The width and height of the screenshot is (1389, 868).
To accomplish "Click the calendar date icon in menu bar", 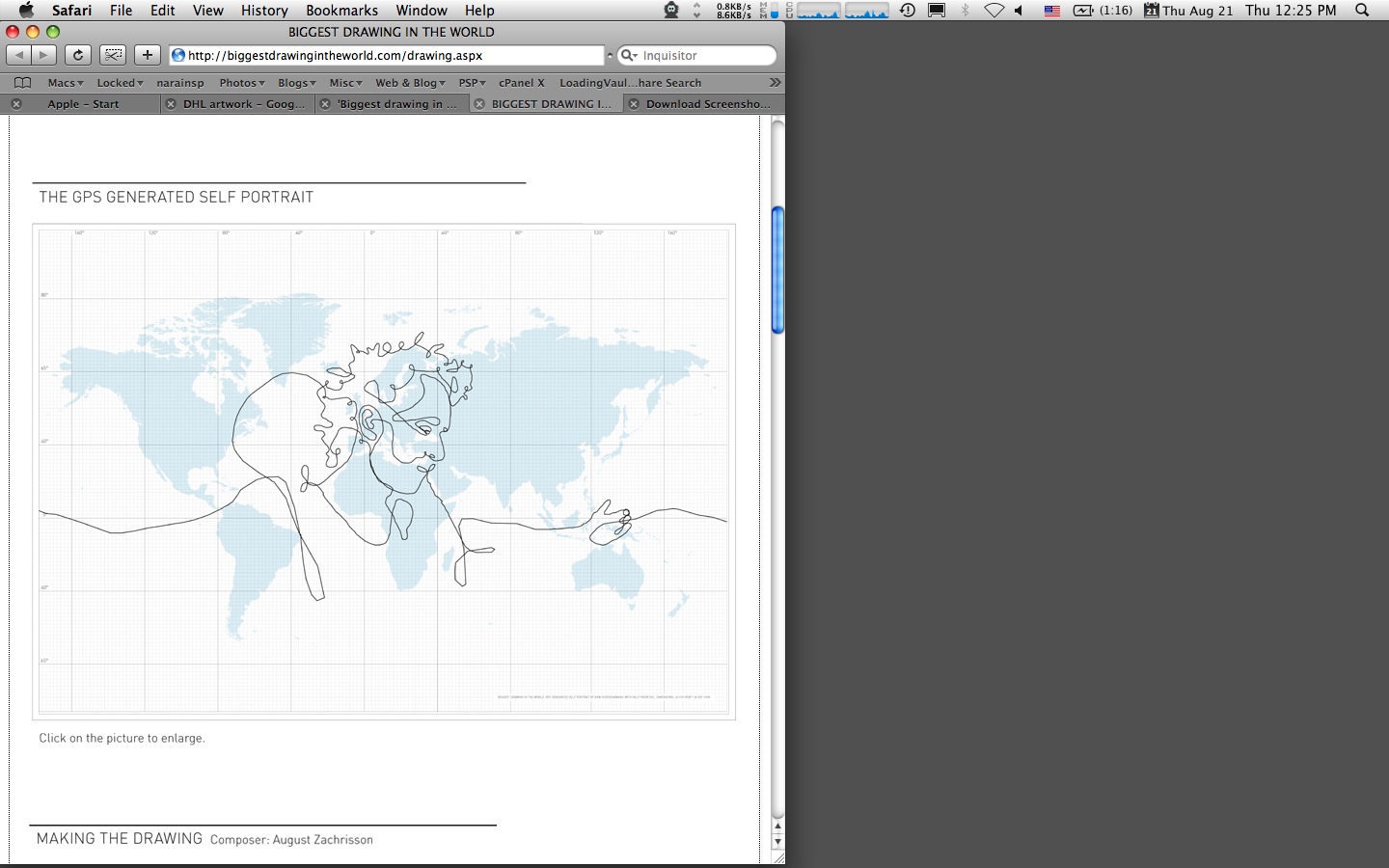I will (1151, 11).
